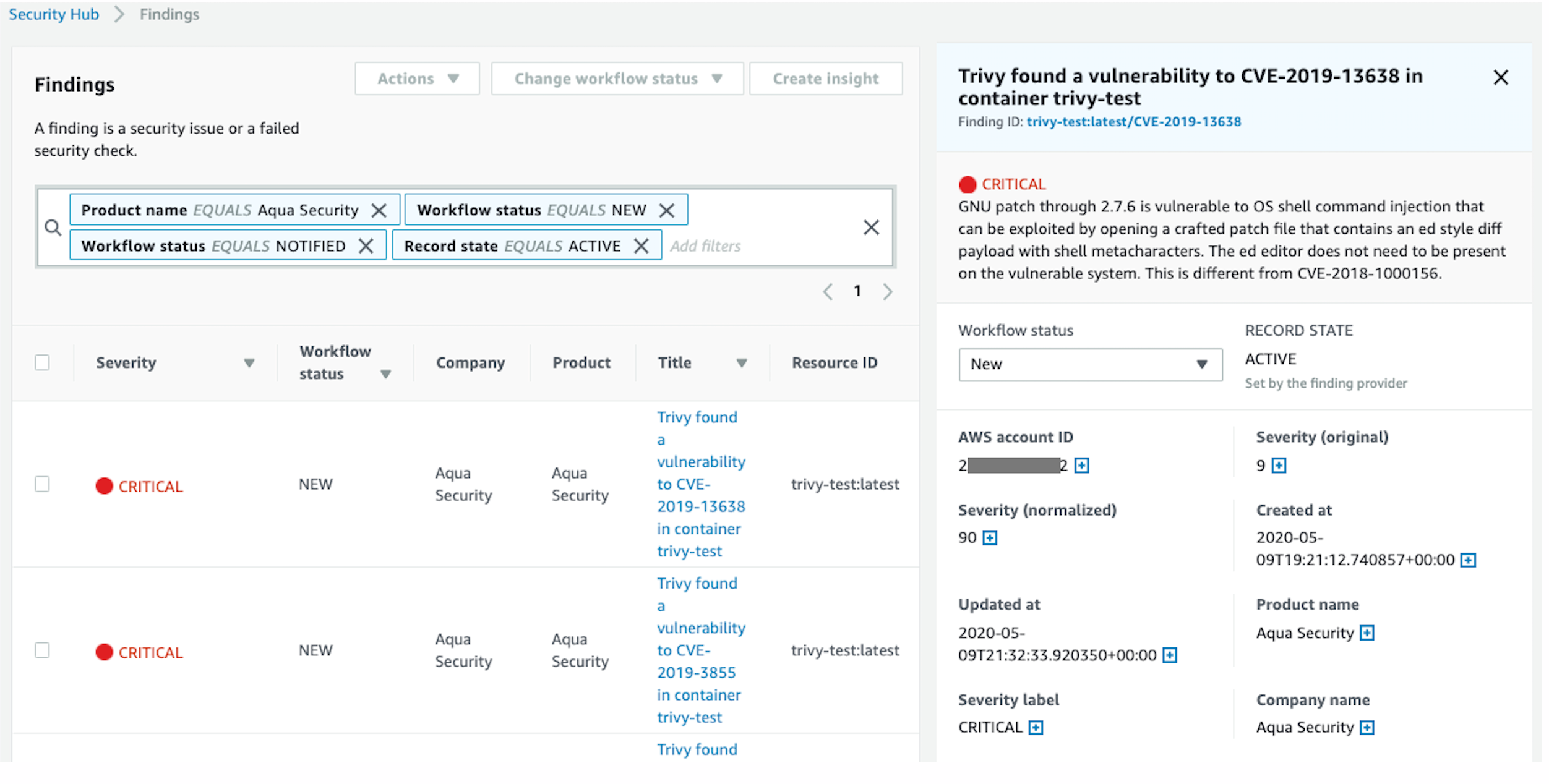The height and width of the screenshot is (784, 1549).
Task: Select the checkbox for the CVE-2019-13638 finding row
Action: pos(42,484)
